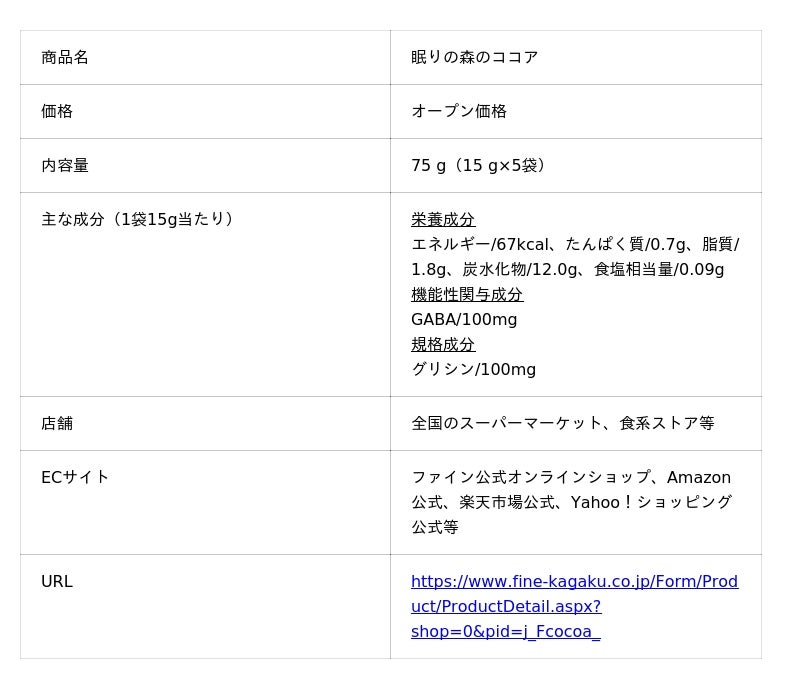Click the 商品名 label cell
The height and width of the screenshot is (689, 800).
[65, 58]
